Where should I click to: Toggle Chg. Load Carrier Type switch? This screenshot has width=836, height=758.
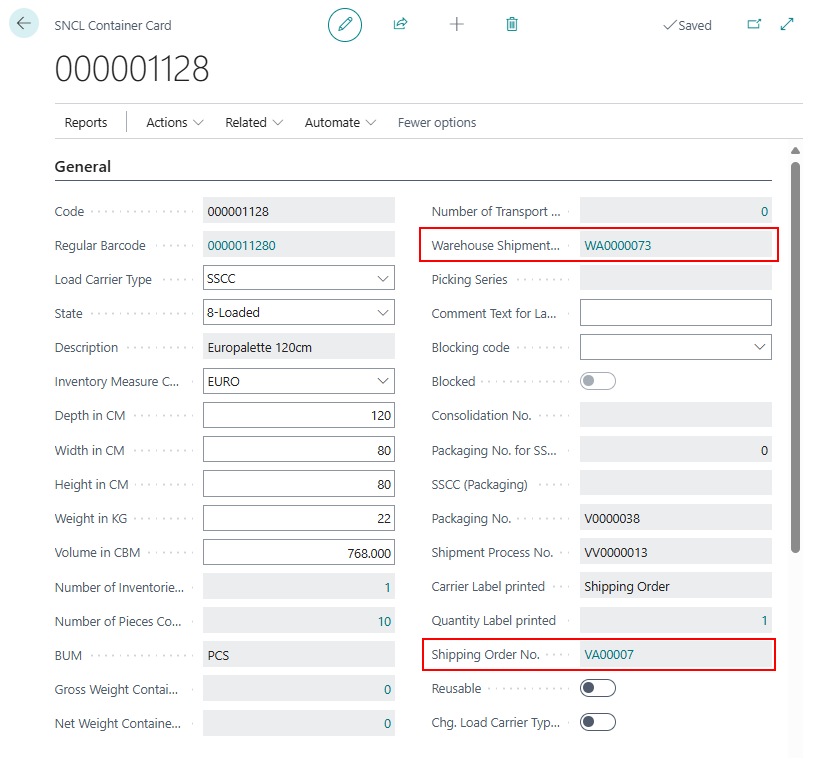pyautogui.click(x=598, y=722)
